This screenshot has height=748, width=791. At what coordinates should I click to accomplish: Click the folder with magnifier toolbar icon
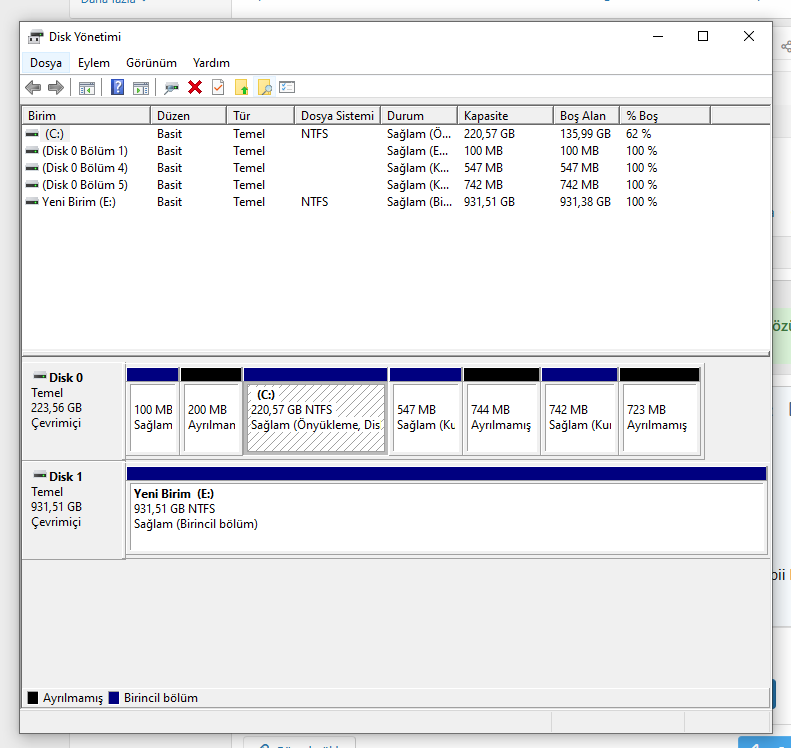coord(265,87)
